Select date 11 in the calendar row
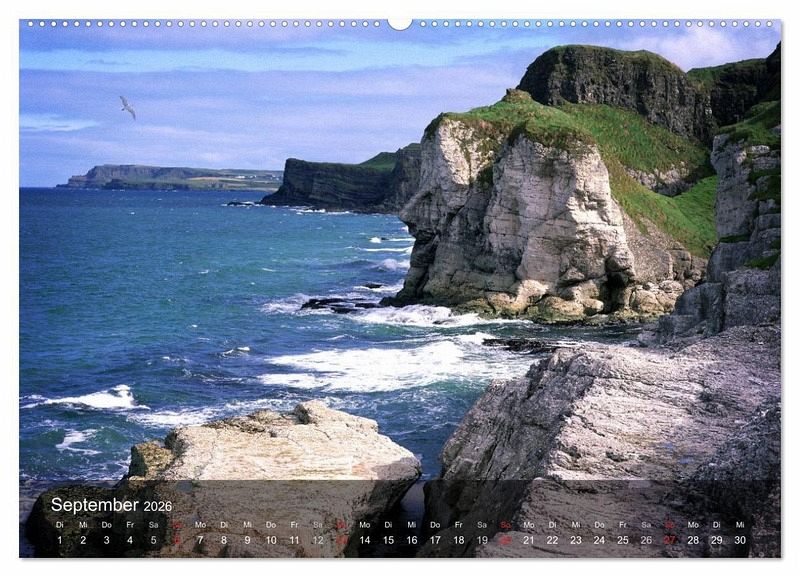Viewport: 800px width, 577px height. [294, 540]
